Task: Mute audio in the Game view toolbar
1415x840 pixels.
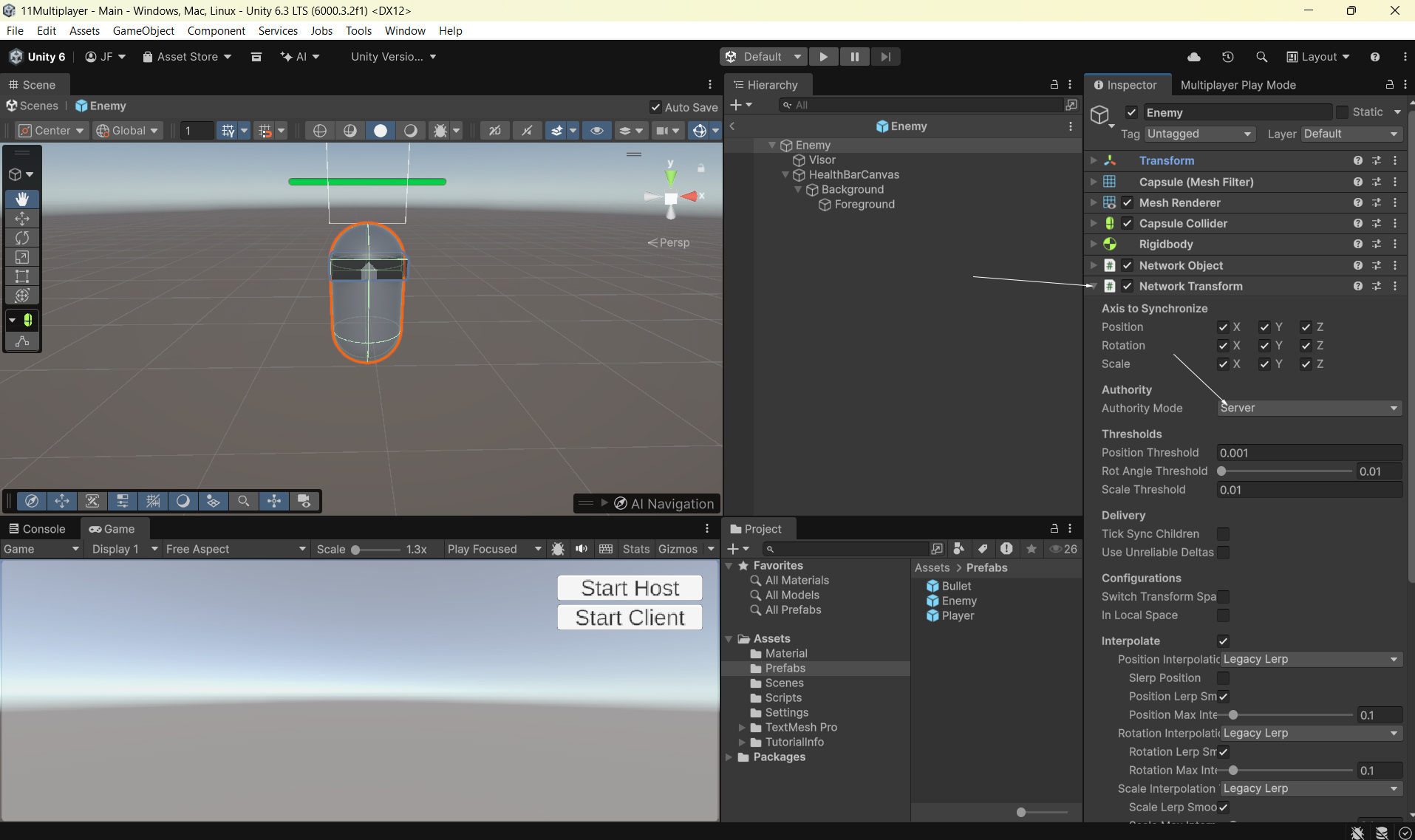Action: [x=582, y=549]
